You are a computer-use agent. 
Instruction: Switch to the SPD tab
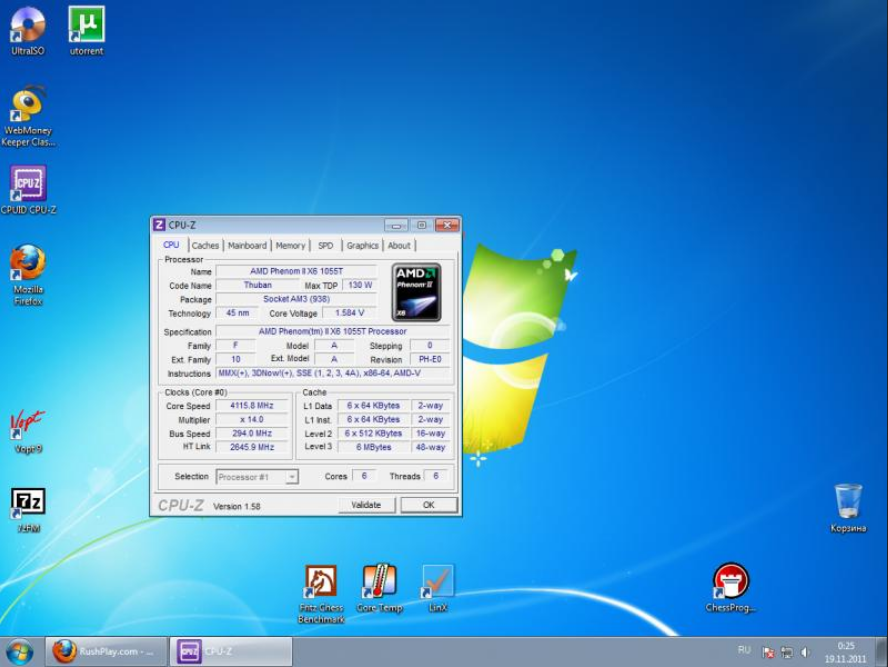click(326, 245)
